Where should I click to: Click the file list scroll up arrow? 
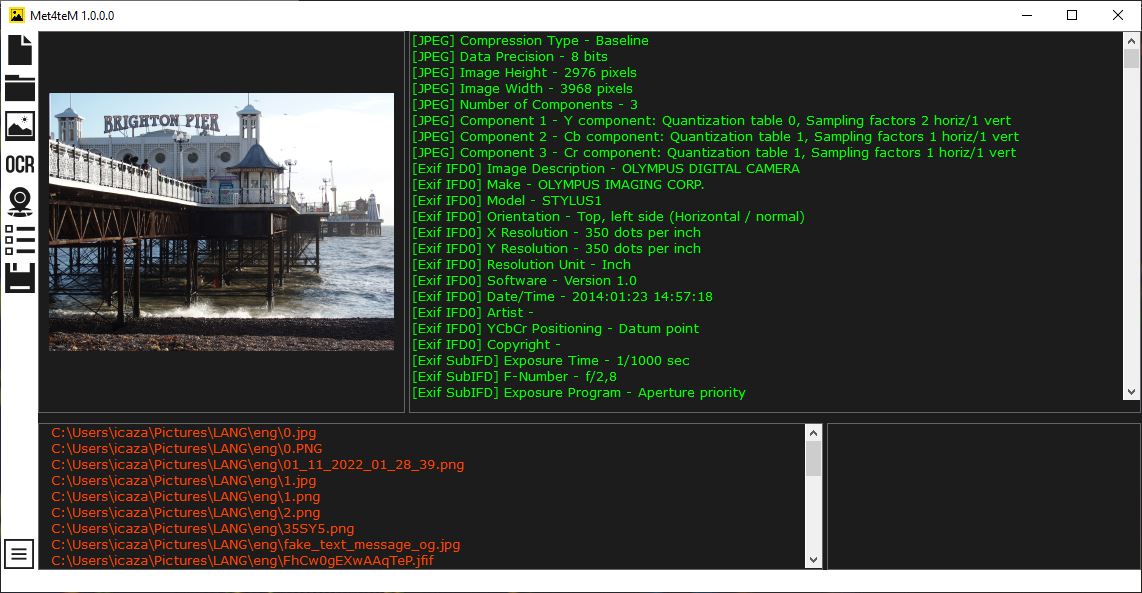814,433
